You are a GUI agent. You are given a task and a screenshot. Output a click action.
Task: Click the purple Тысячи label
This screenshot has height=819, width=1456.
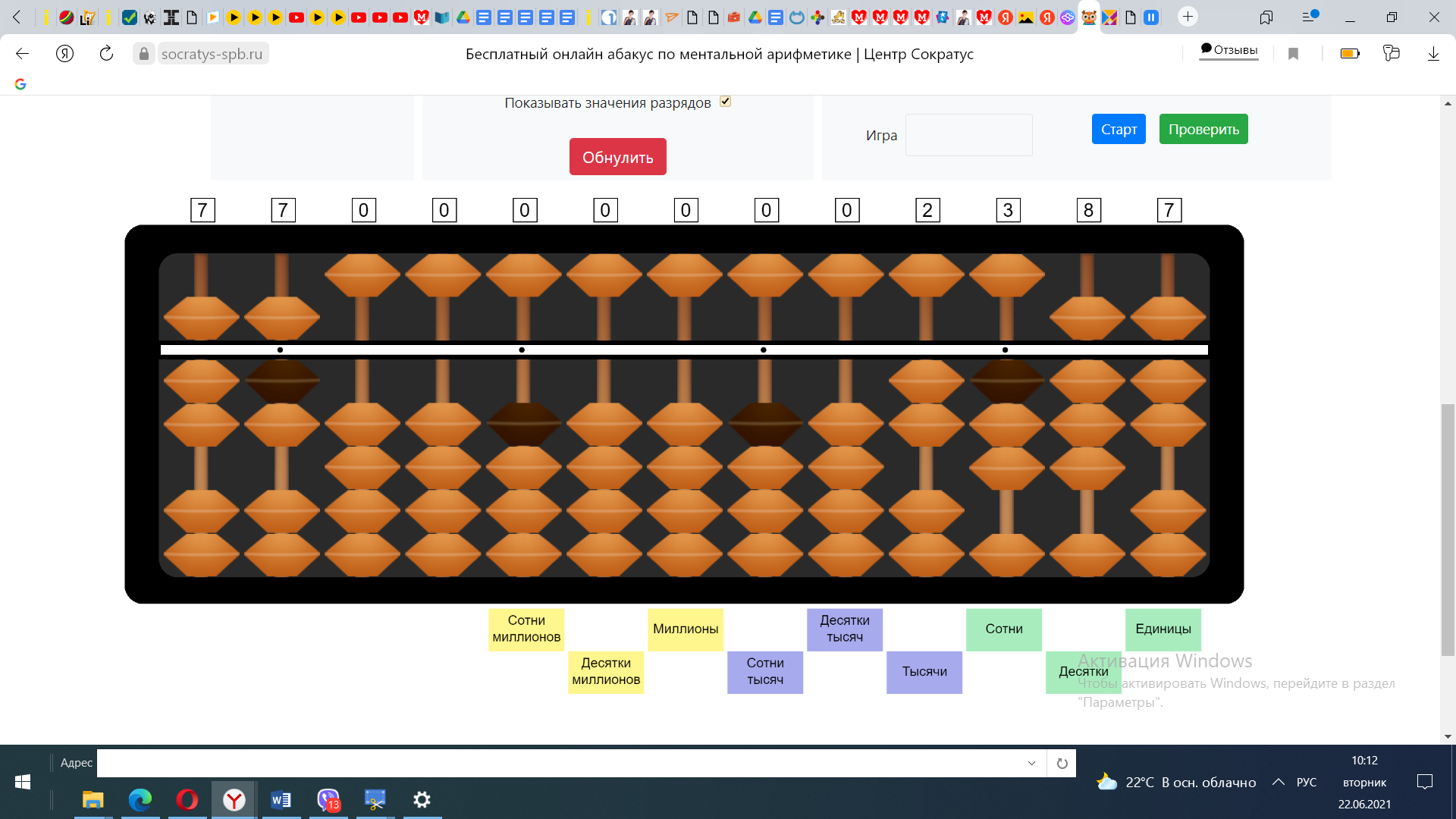[x=924, y=672]
